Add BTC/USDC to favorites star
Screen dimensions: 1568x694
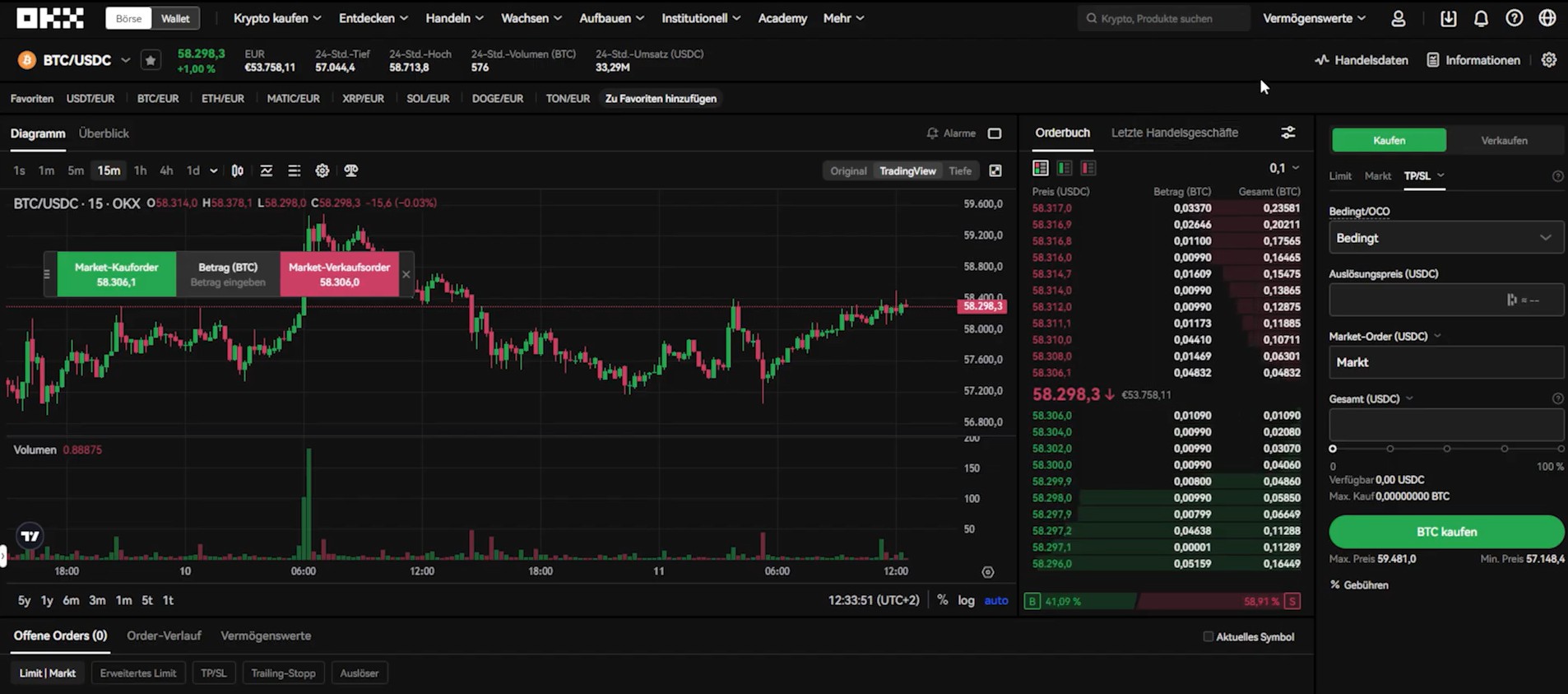click(x=151, y=60)
